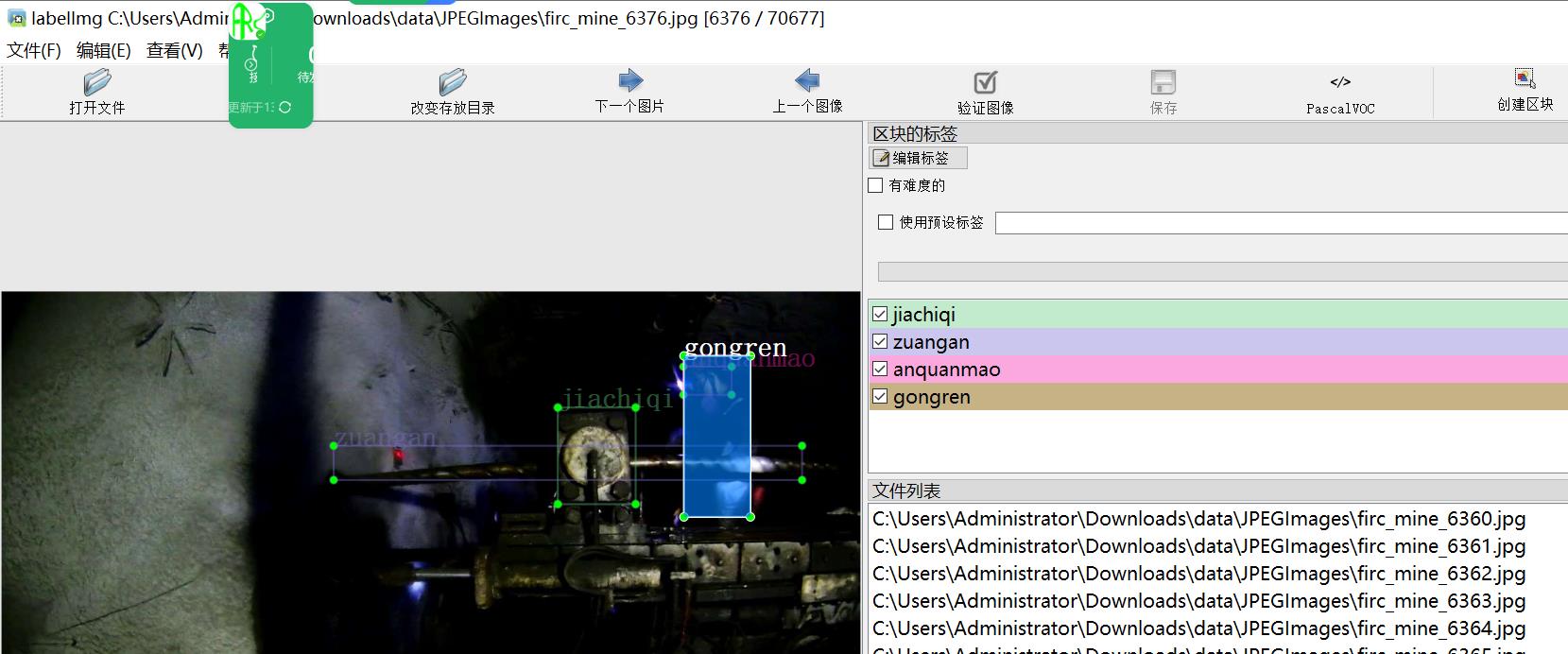Uncheck the gongren label checkbox
The image size is (1568, 654).
click(880, 396)
